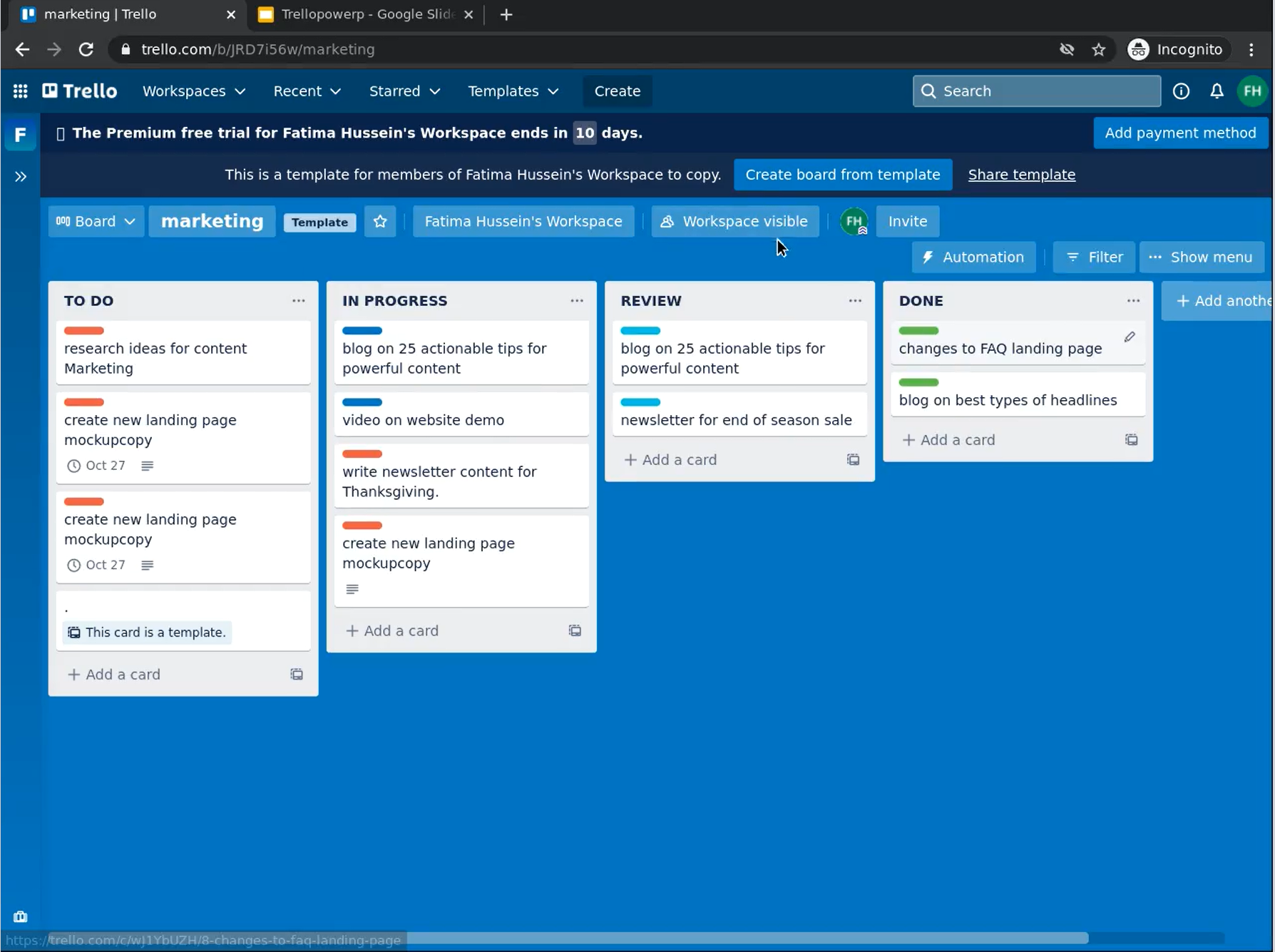Open the apps grid switcher icon
1275x952 pixels.
coord(20,91)
